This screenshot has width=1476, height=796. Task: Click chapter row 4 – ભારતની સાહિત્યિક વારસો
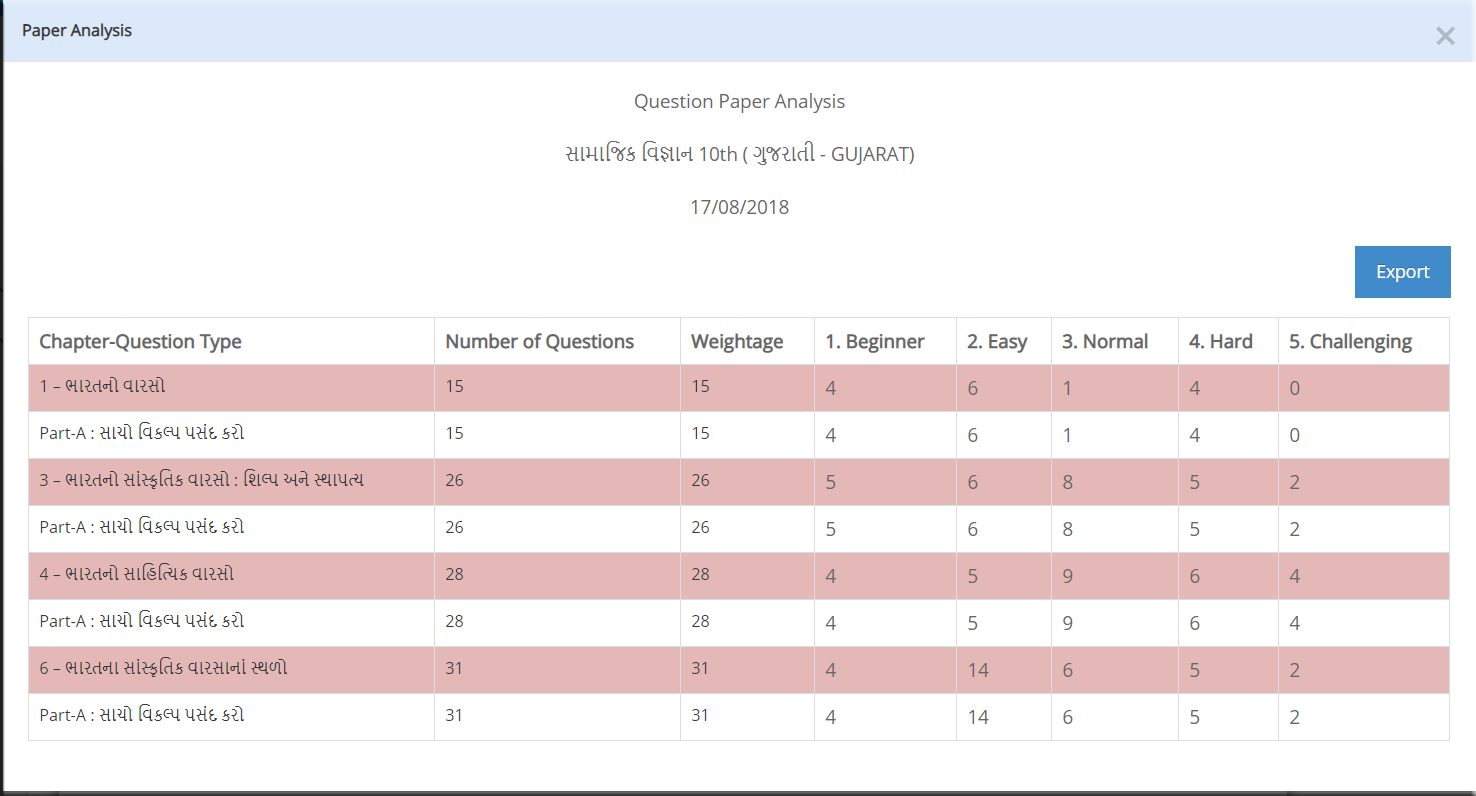(137, 575)
